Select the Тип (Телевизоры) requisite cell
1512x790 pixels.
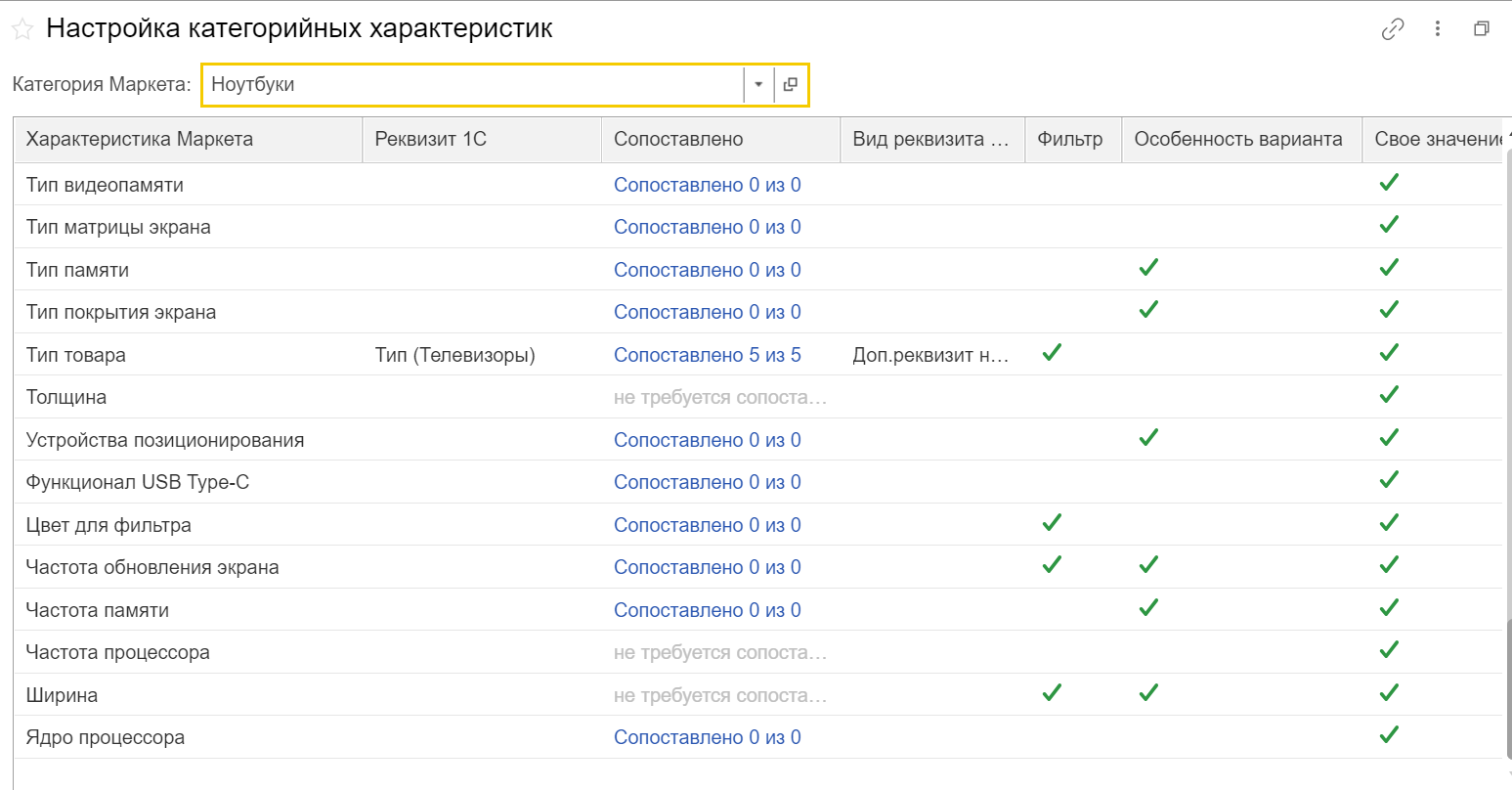click(455, 355)
